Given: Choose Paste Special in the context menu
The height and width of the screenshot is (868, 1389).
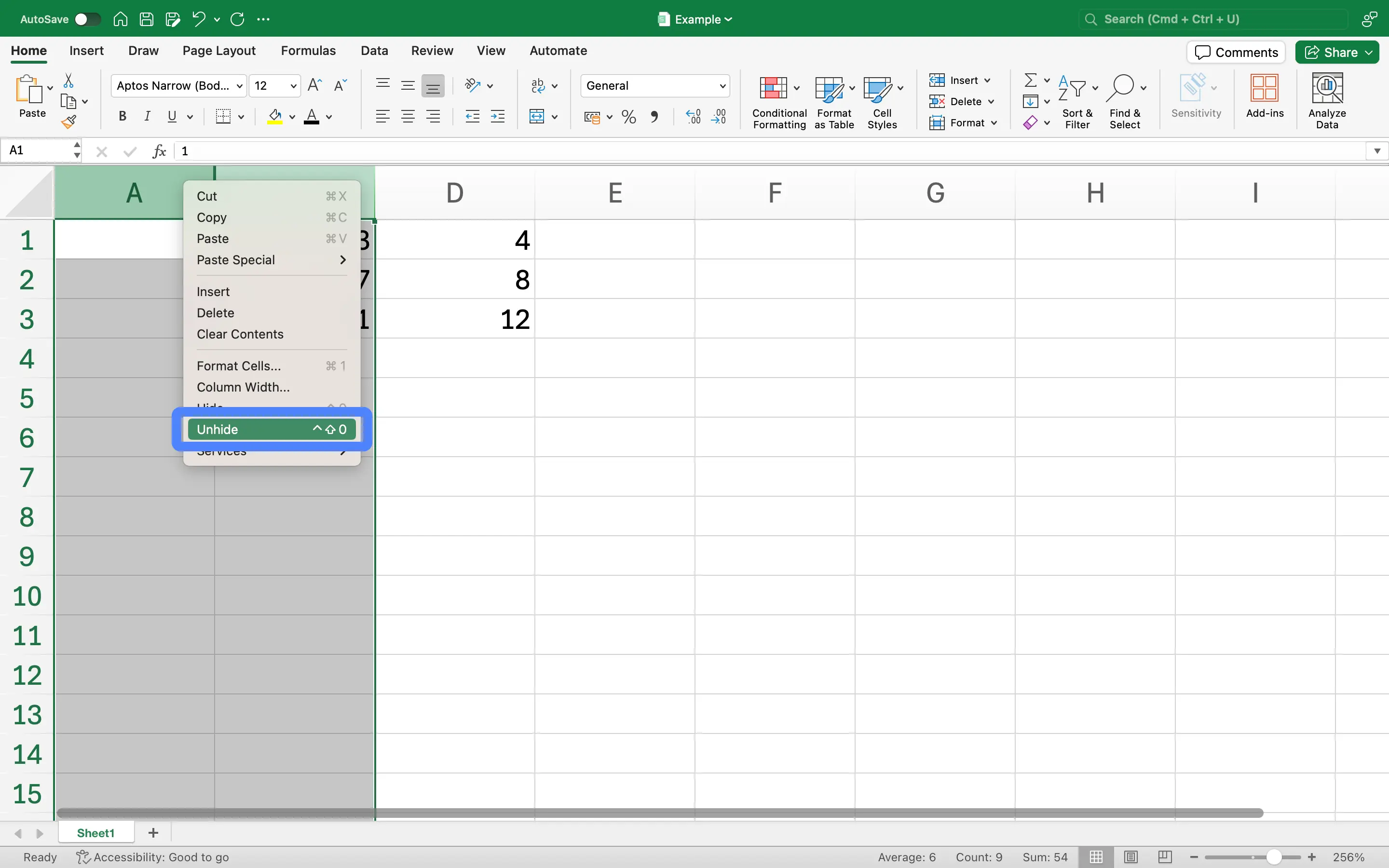Looking at the screenshot, I should (x=272, y=259).
